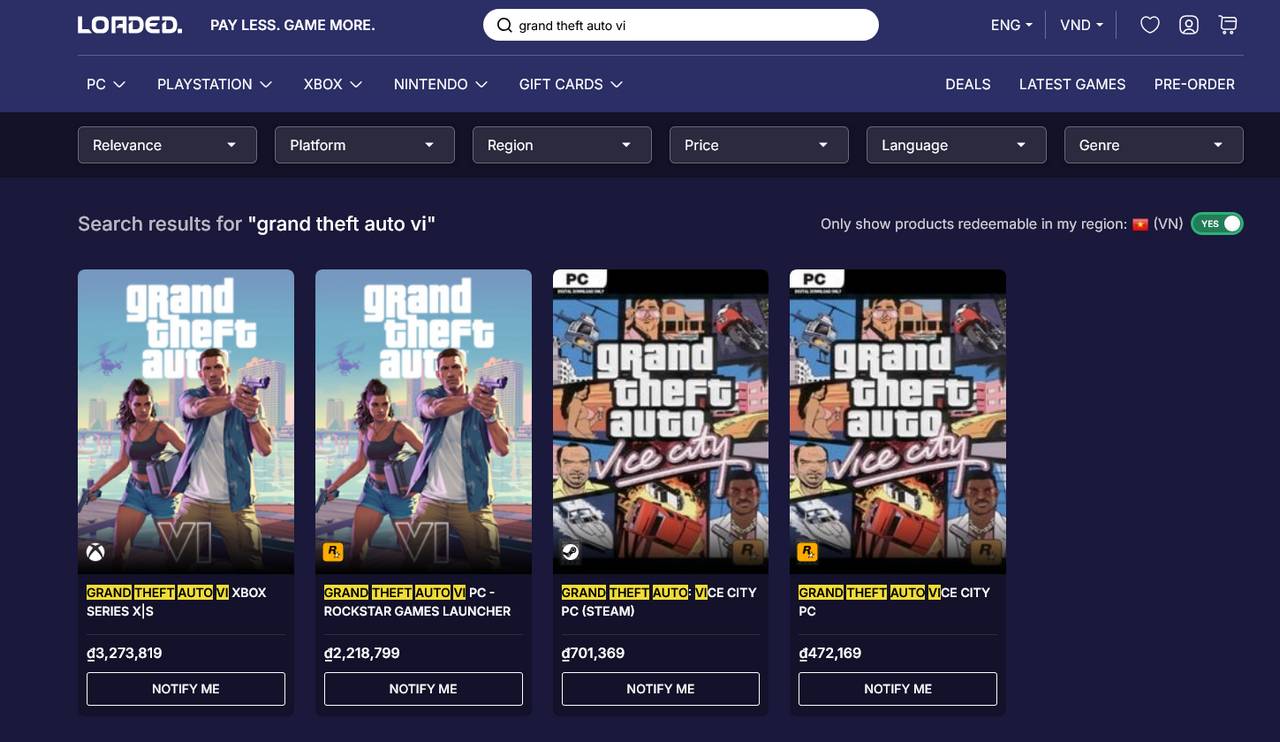The image size is (1280, 742).
Task: Open the user account icon
Action: [x=1189, y=25]
